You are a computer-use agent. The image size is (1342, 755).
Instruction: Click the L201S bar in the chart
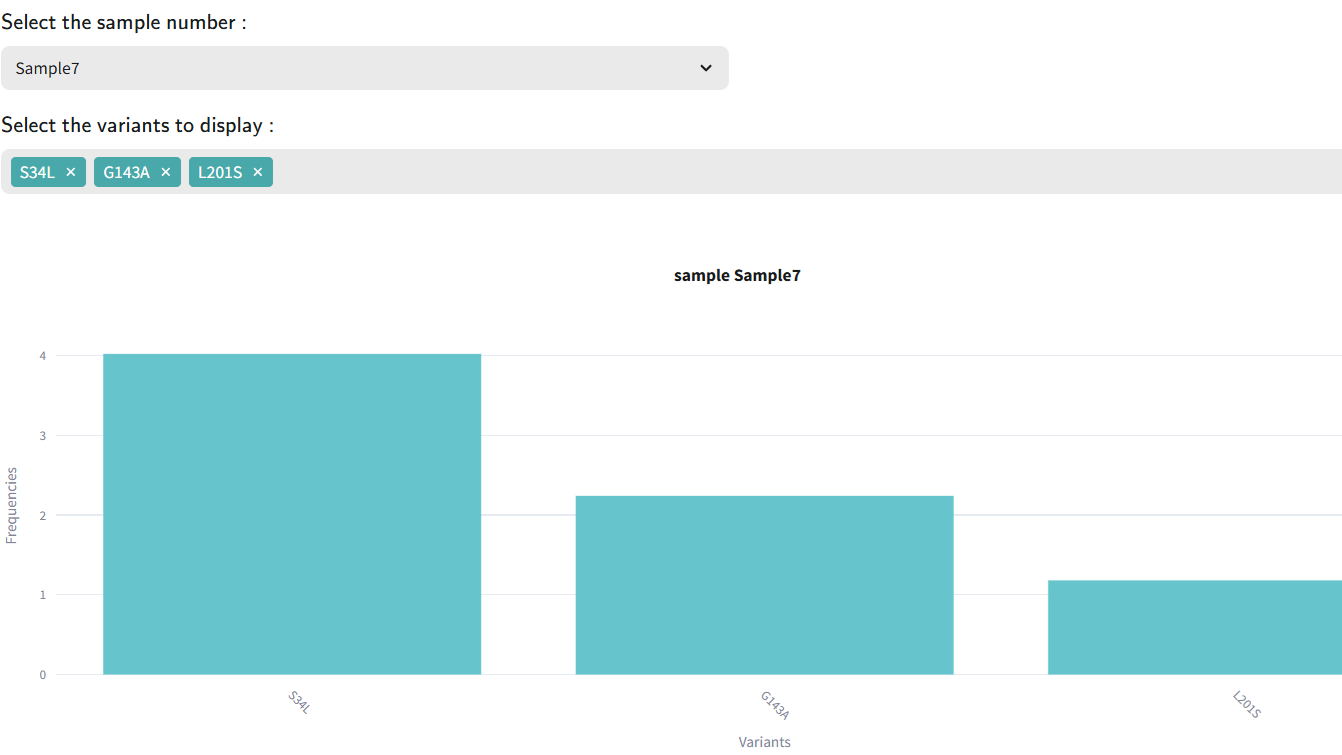click(1195, 627)
